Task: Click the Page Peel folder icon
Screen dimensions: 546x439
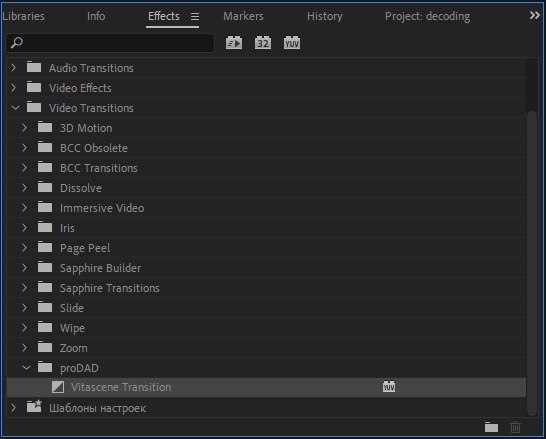Action: pos(45,247)
